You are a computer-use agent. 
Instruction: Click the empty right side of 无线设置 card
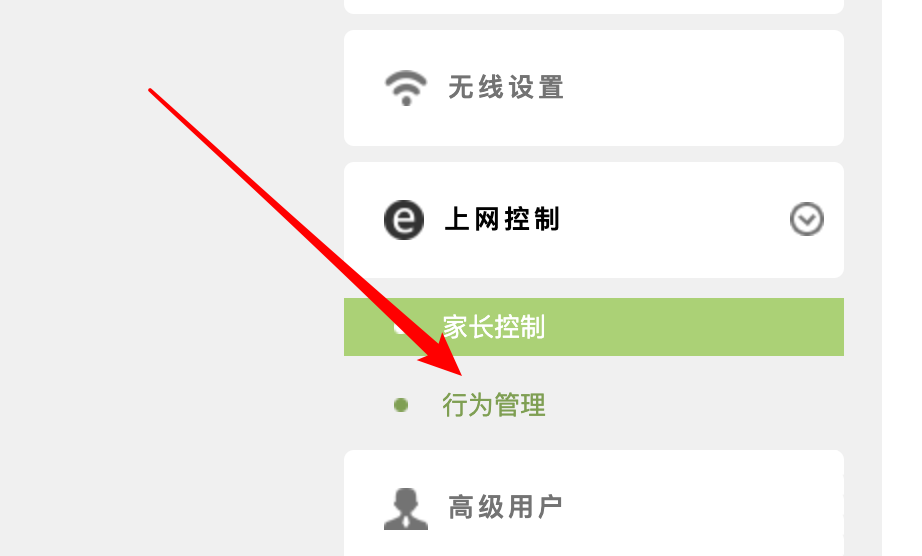point(706,88)
